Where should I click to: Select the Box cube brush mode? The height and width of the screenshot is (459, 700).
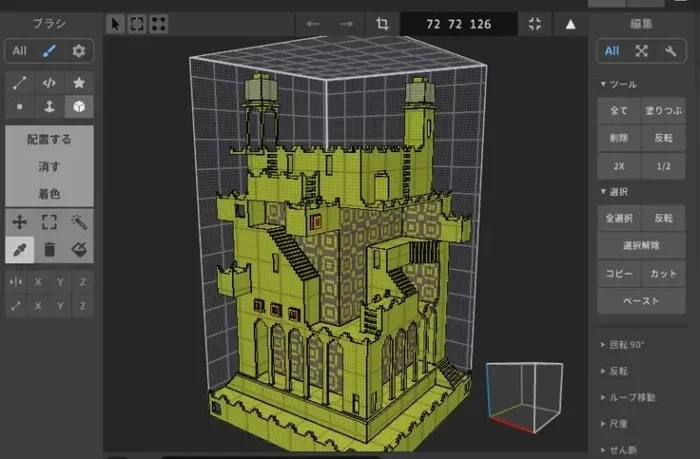[79, 107]
